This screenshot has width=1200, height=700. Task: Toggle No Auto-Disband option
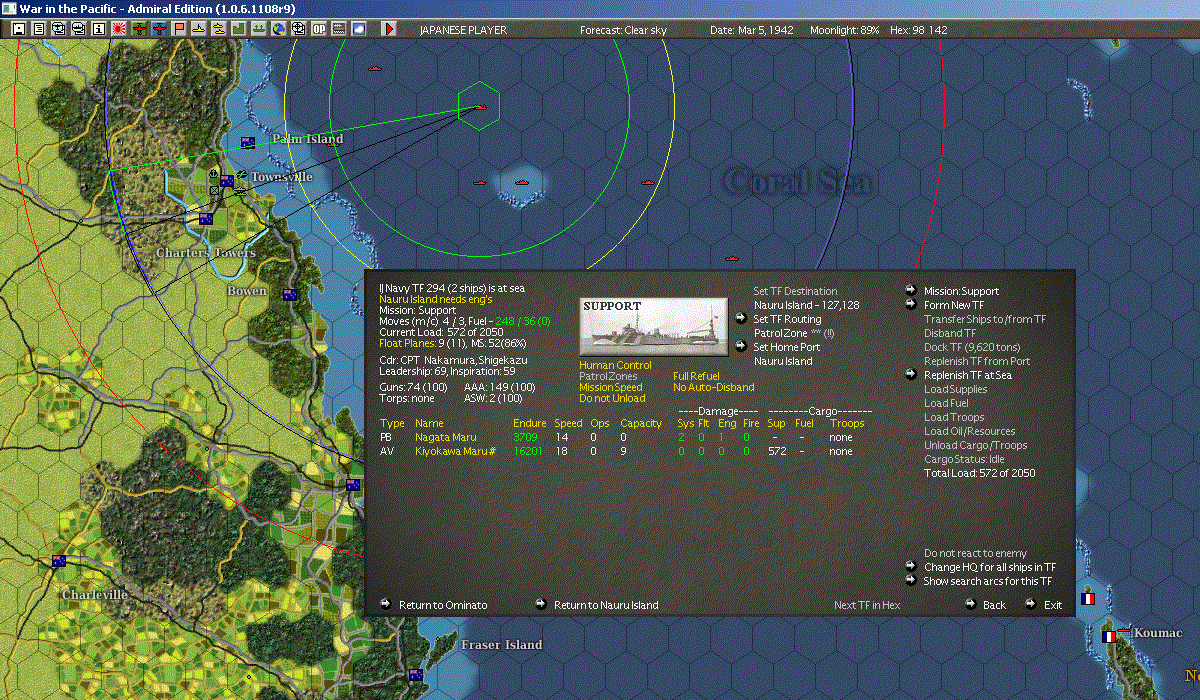714,388
